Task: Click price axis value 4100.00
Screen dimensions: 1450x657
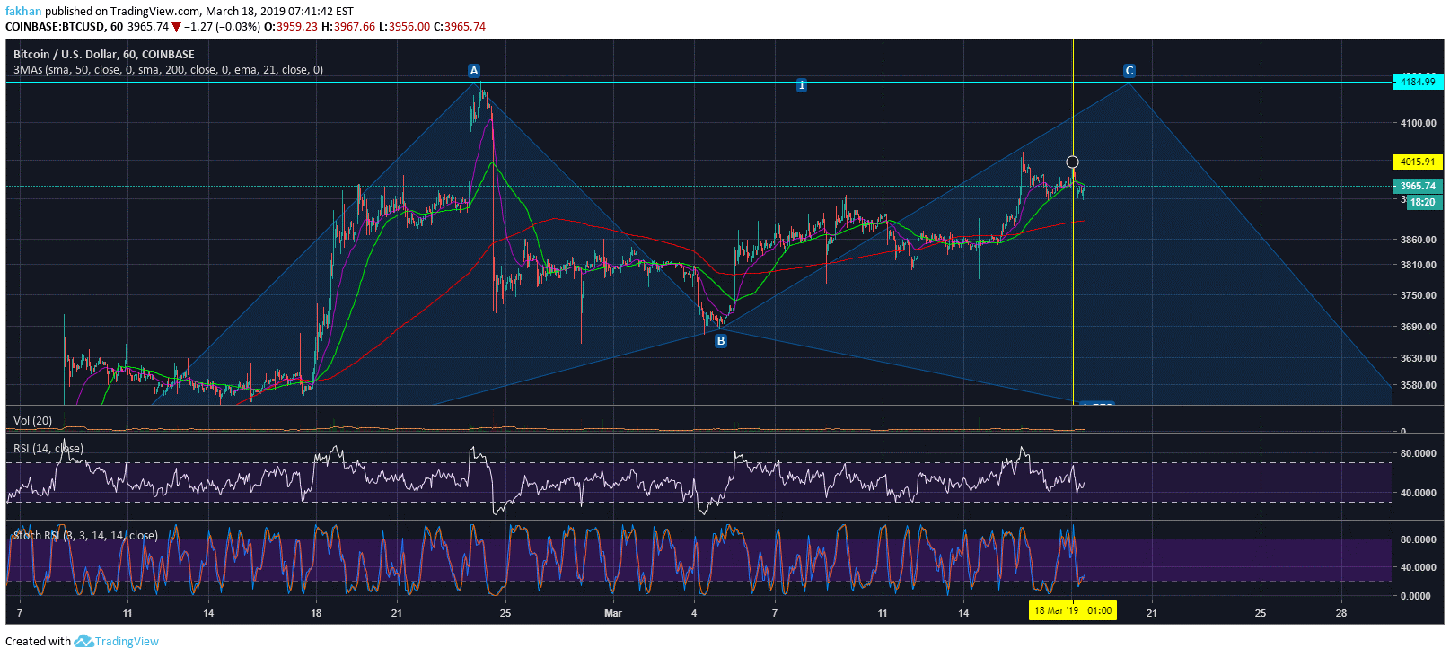Action: (1417, 123)
